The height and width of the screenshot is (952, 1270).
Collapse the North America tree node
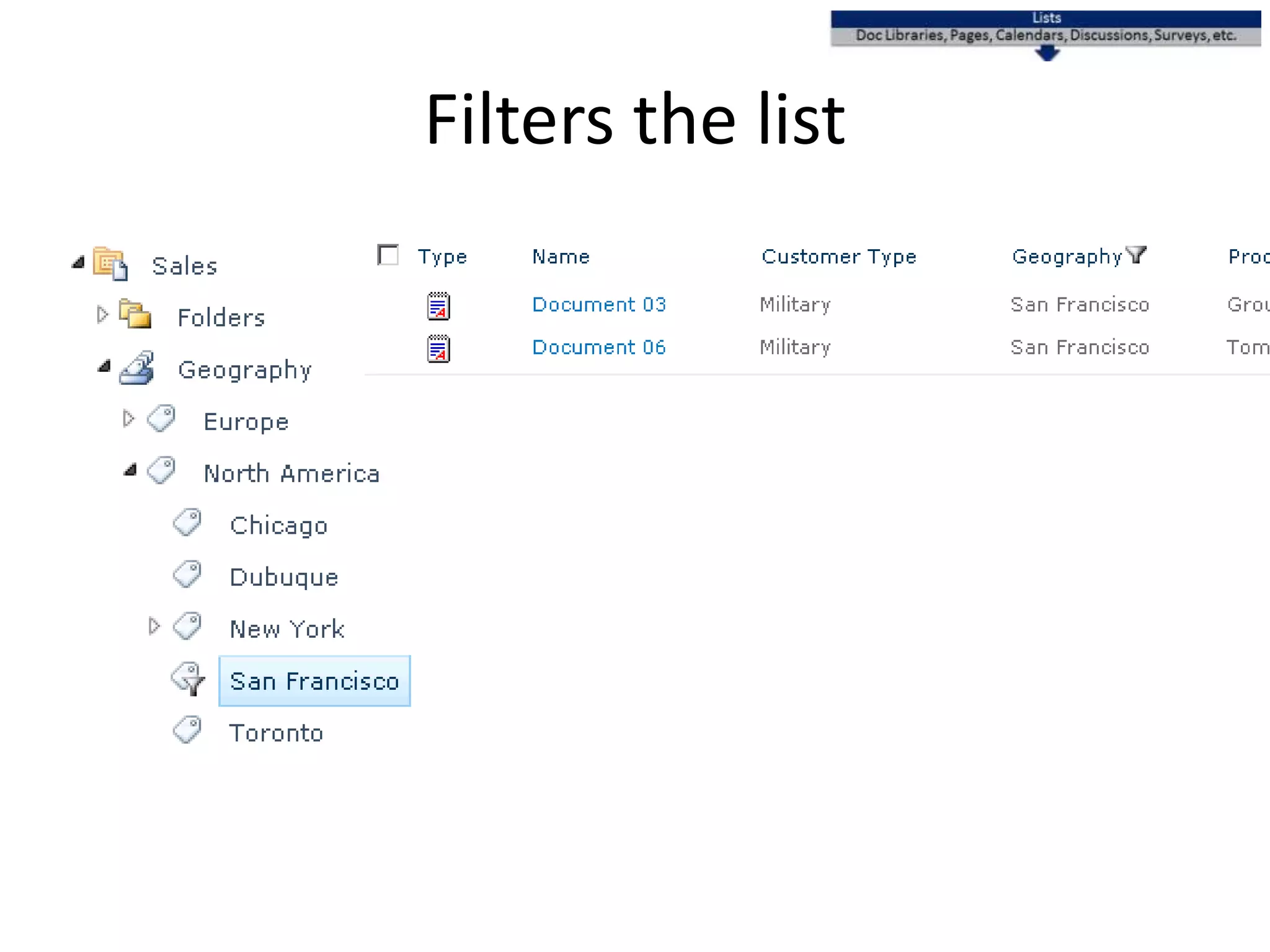tap(130, 470)
